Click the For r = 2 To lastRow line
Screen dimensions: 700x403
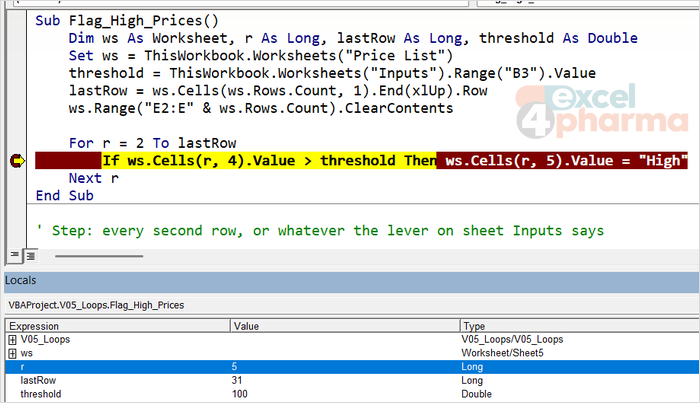click(152, 143)
